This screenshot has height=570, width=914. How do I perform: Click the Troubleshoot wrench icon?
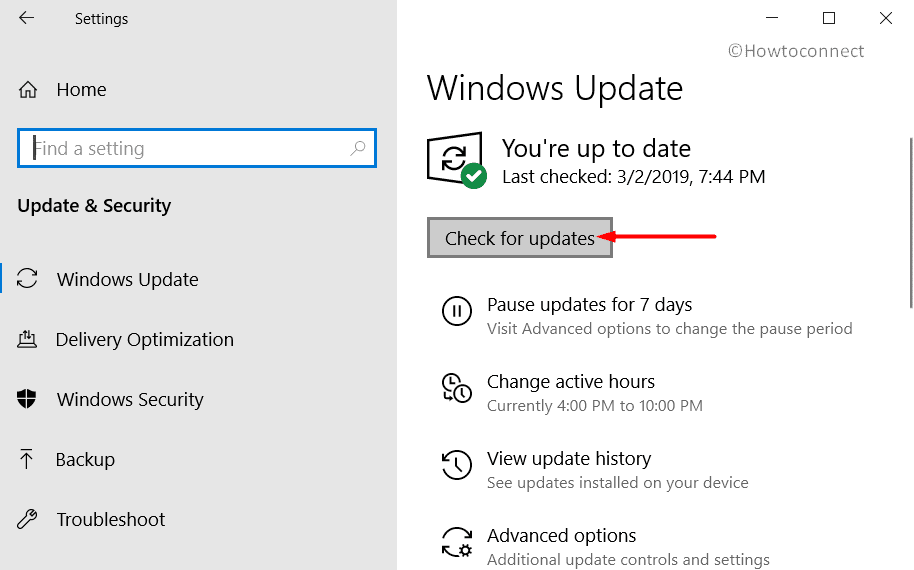(x=27, y=519)
